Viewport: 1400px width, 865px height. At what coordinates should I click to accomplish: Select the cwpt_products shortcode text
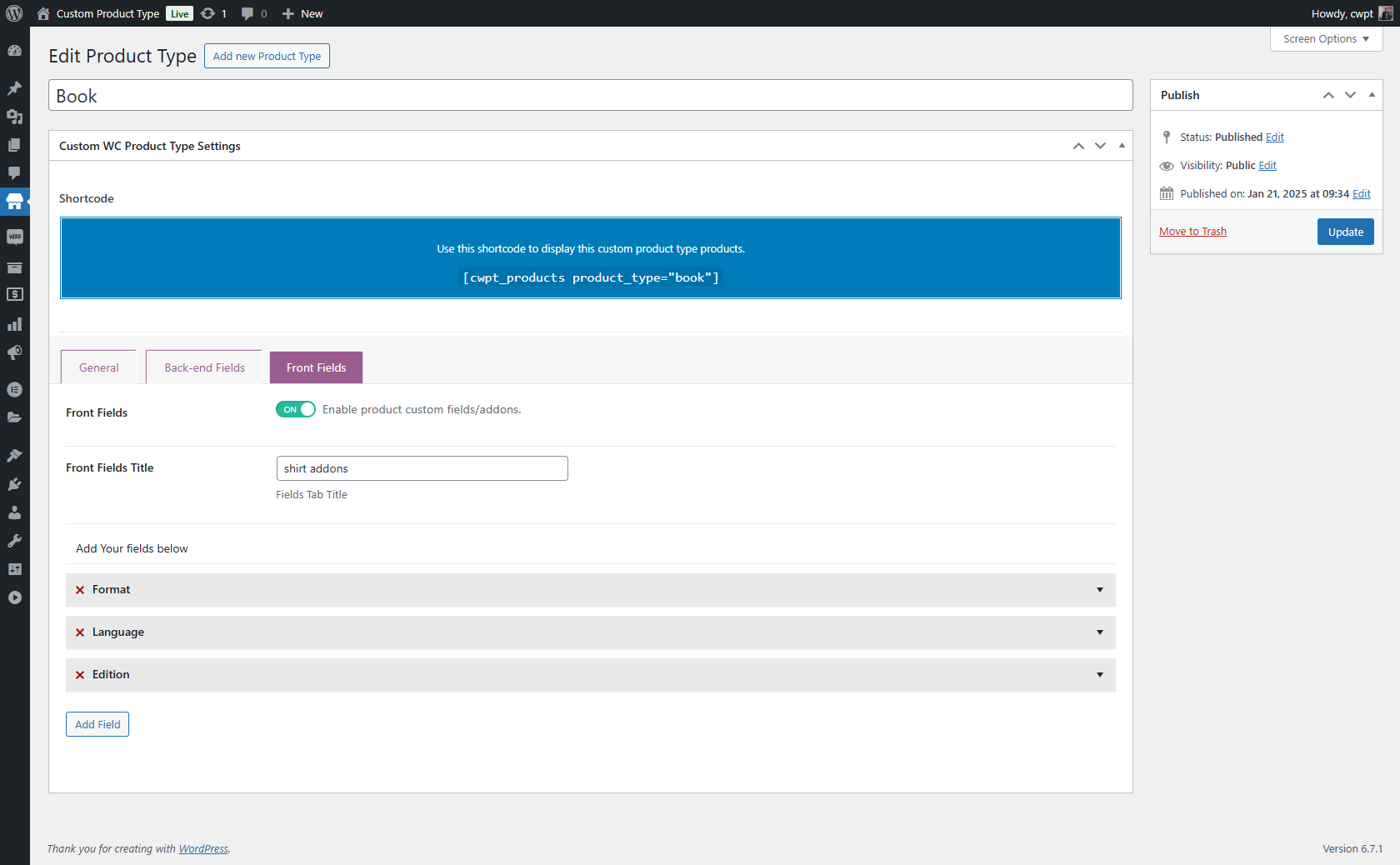tap(590, 277)
